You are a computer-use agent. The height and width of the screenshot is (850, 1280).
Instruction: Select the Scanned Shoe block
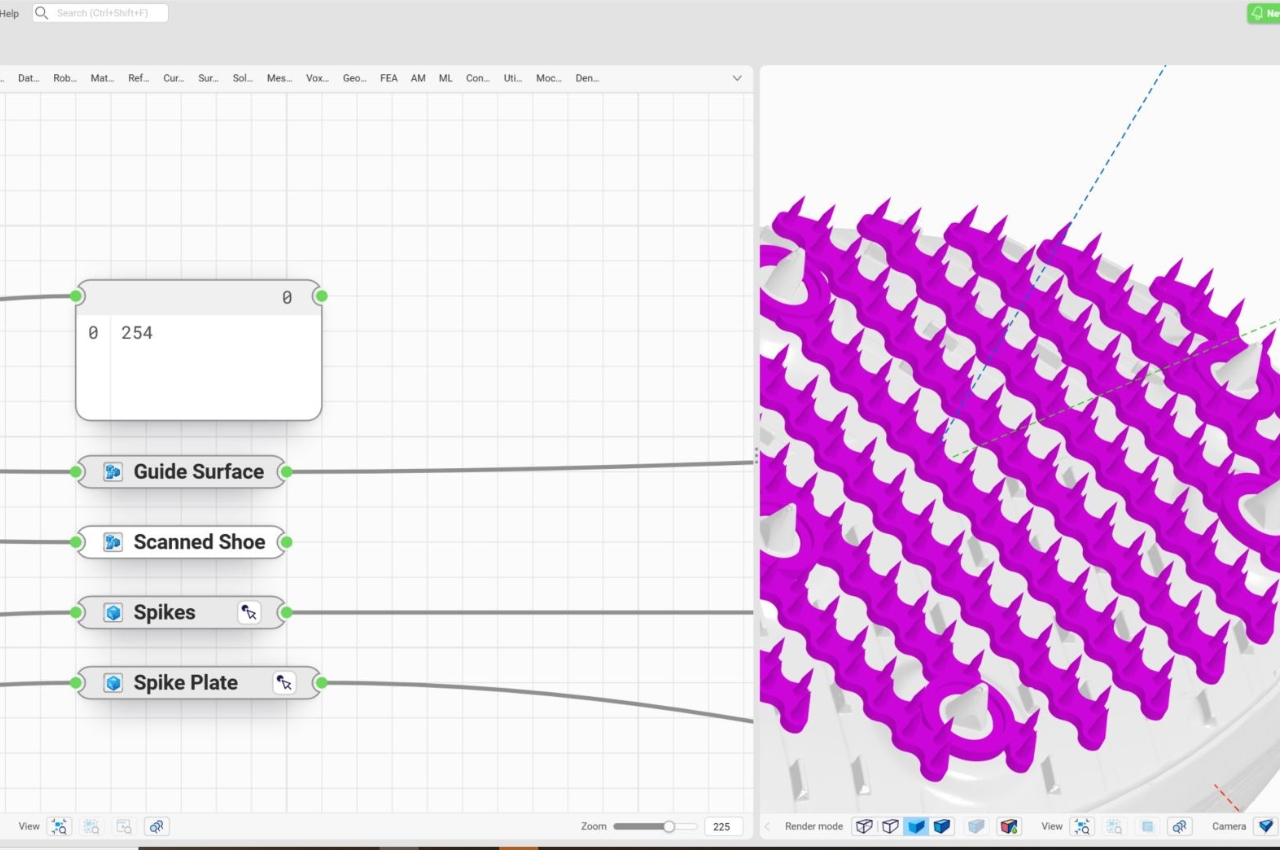[x=199, y=542]
